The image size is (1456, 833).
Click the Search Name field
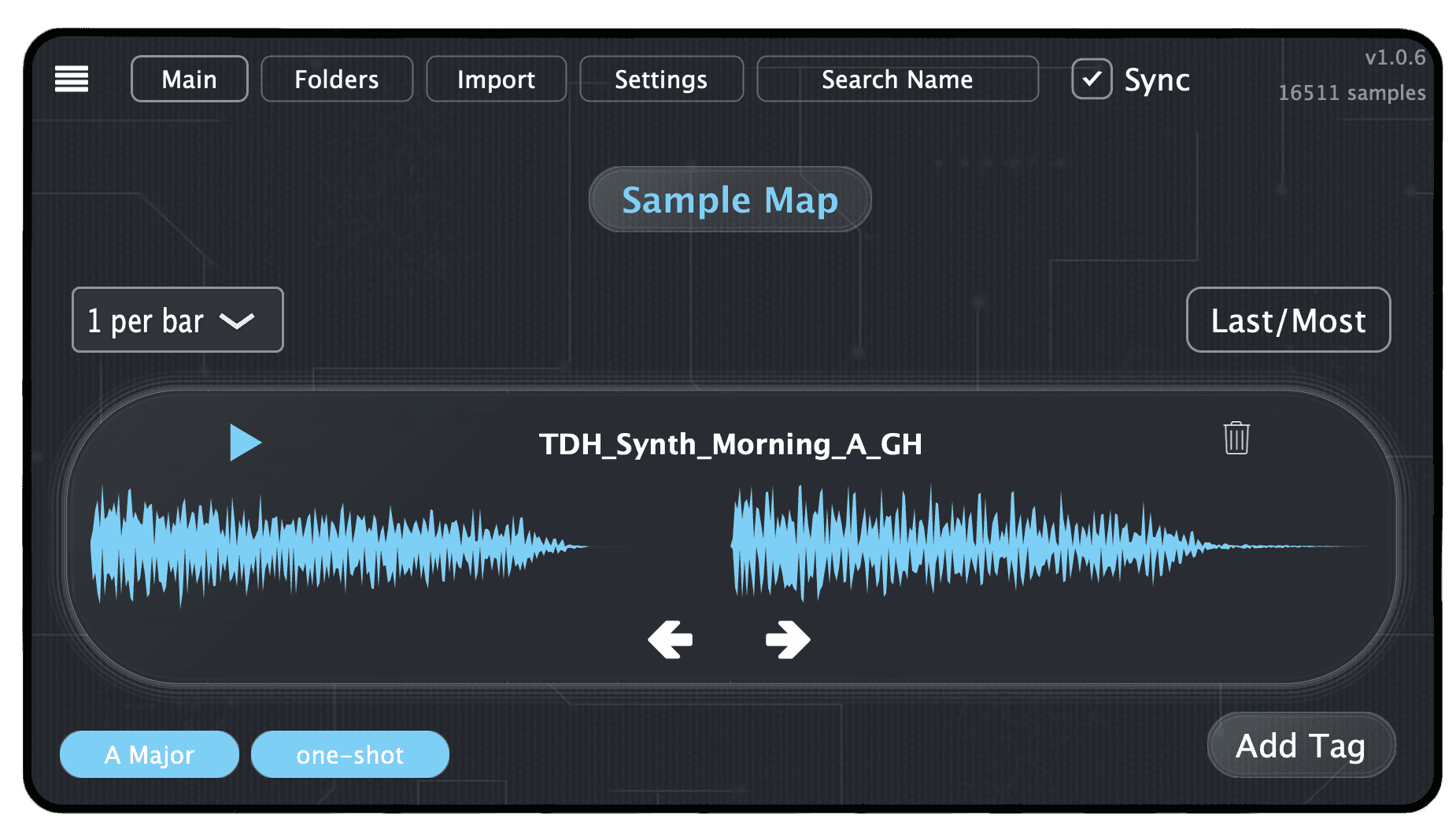tap(897, 79)
